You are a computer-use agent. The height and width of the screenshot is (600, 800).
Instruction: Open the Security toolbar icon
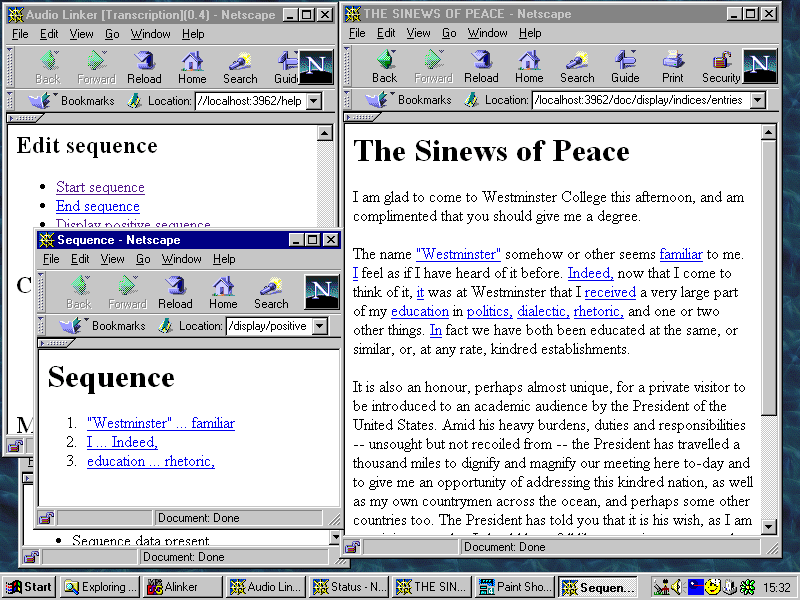click(720, 66)
